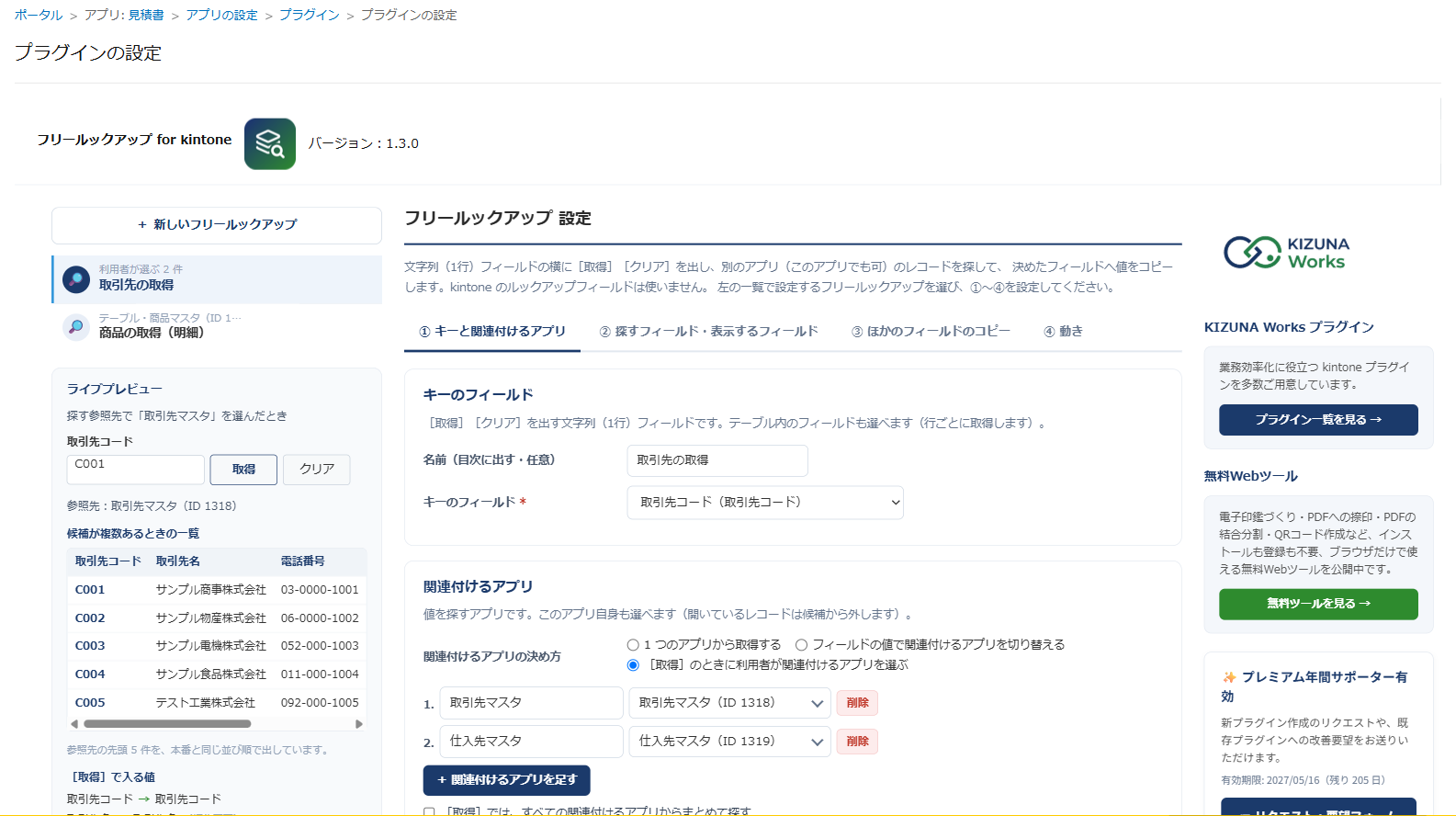Screen dimensions: 1456x816
Task: Toggle the すべての関連付けるアプリからまとめて探す checkbox
Action: pyautogui.click(x=429, y=812)
